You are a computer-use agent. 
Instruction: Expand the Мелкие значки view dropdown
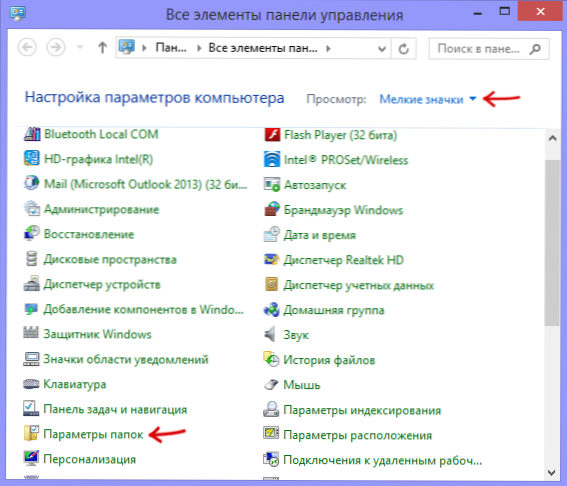click(428, 99)
